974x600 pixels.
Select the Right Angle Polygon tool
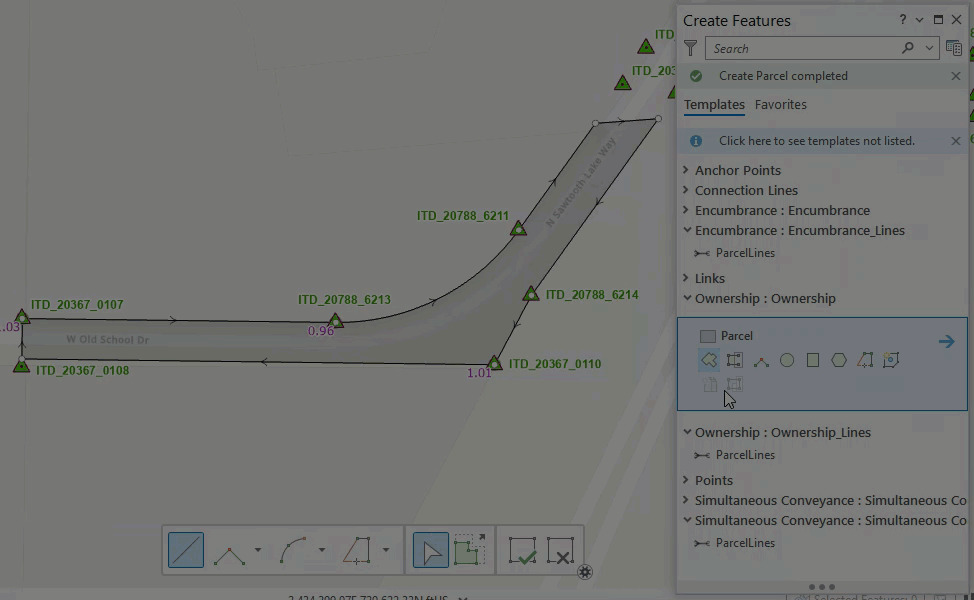(x=866, y=360)
